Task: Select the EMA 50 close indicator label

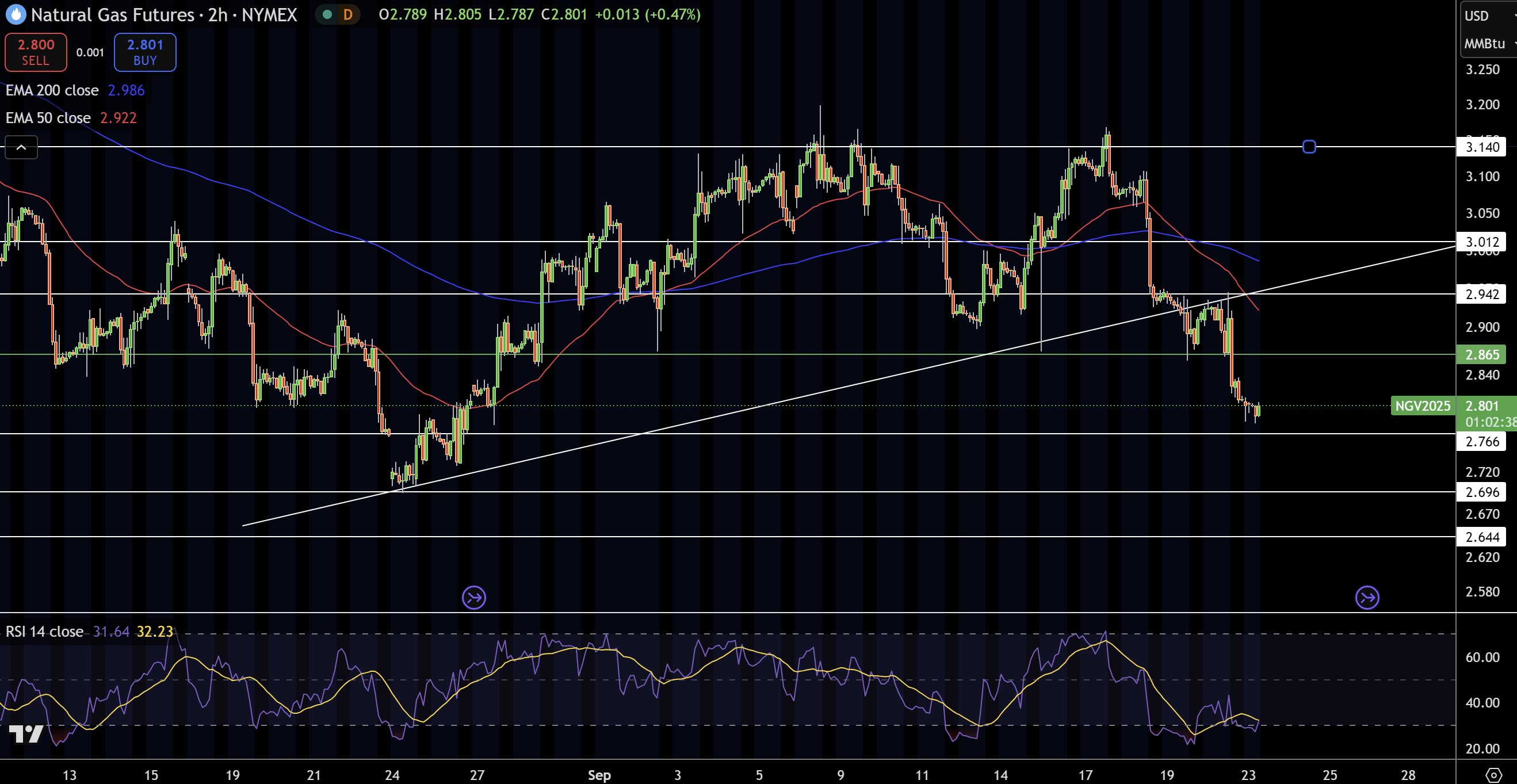Action: pyautogui.click(x=48, y=118)
